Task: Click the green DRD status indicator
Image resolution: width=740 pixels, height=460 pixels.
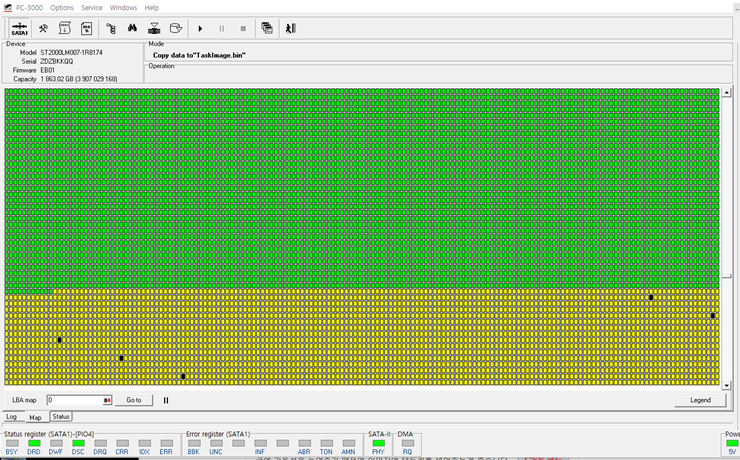Action: tap(34, 443)
